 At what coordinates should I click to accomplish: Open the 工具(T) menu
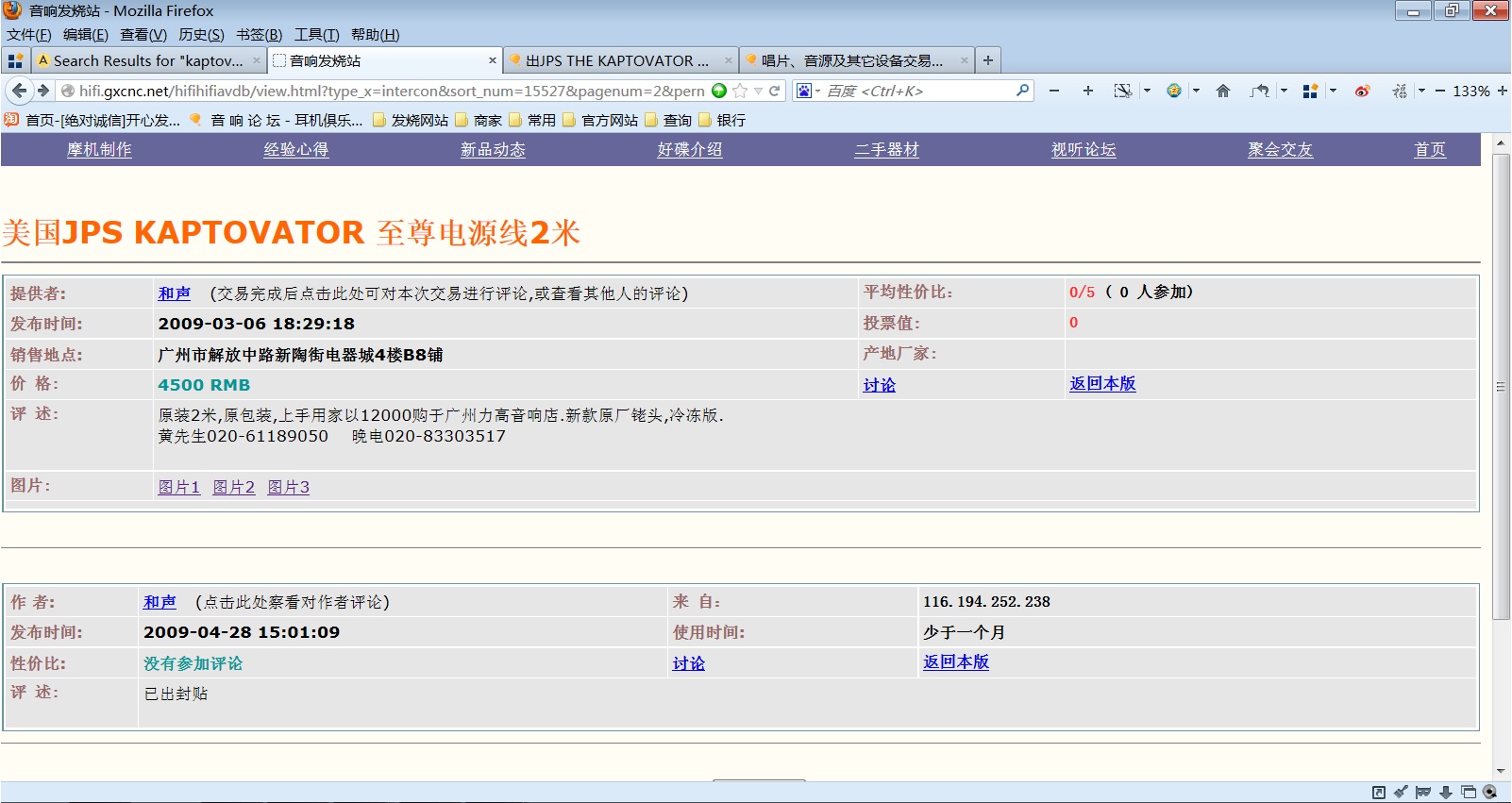click(x=316, y=35)
